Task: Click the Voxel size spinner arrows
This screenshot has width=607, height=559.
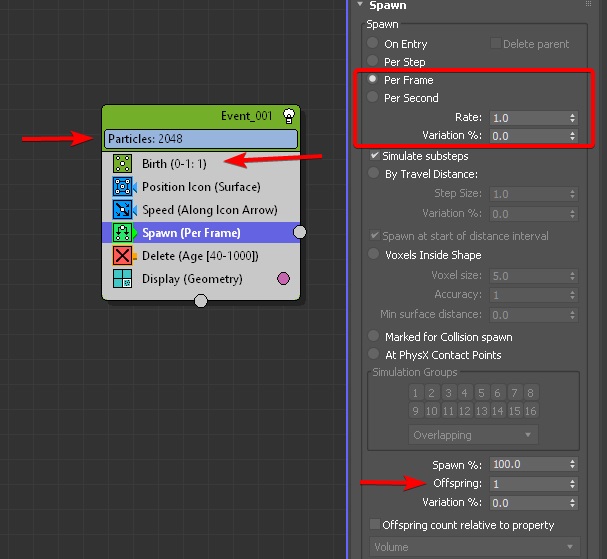Action: [x=573, y=276]
